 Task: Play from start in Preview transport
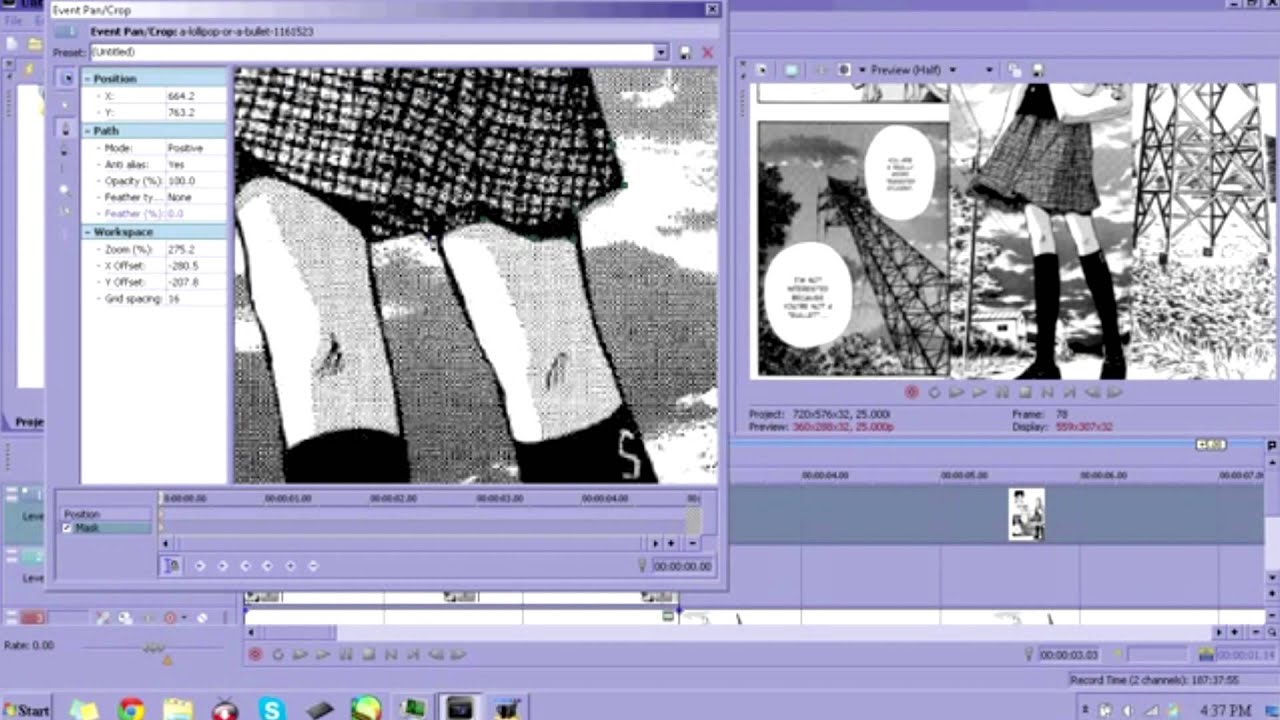coord(956,393)
